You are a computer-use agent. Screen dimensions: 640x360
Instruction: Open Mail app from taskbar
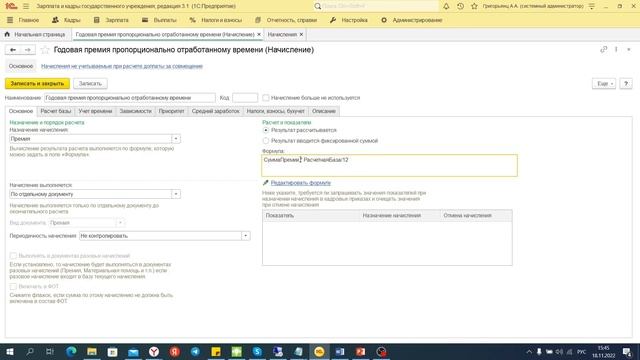pos(133,351)
